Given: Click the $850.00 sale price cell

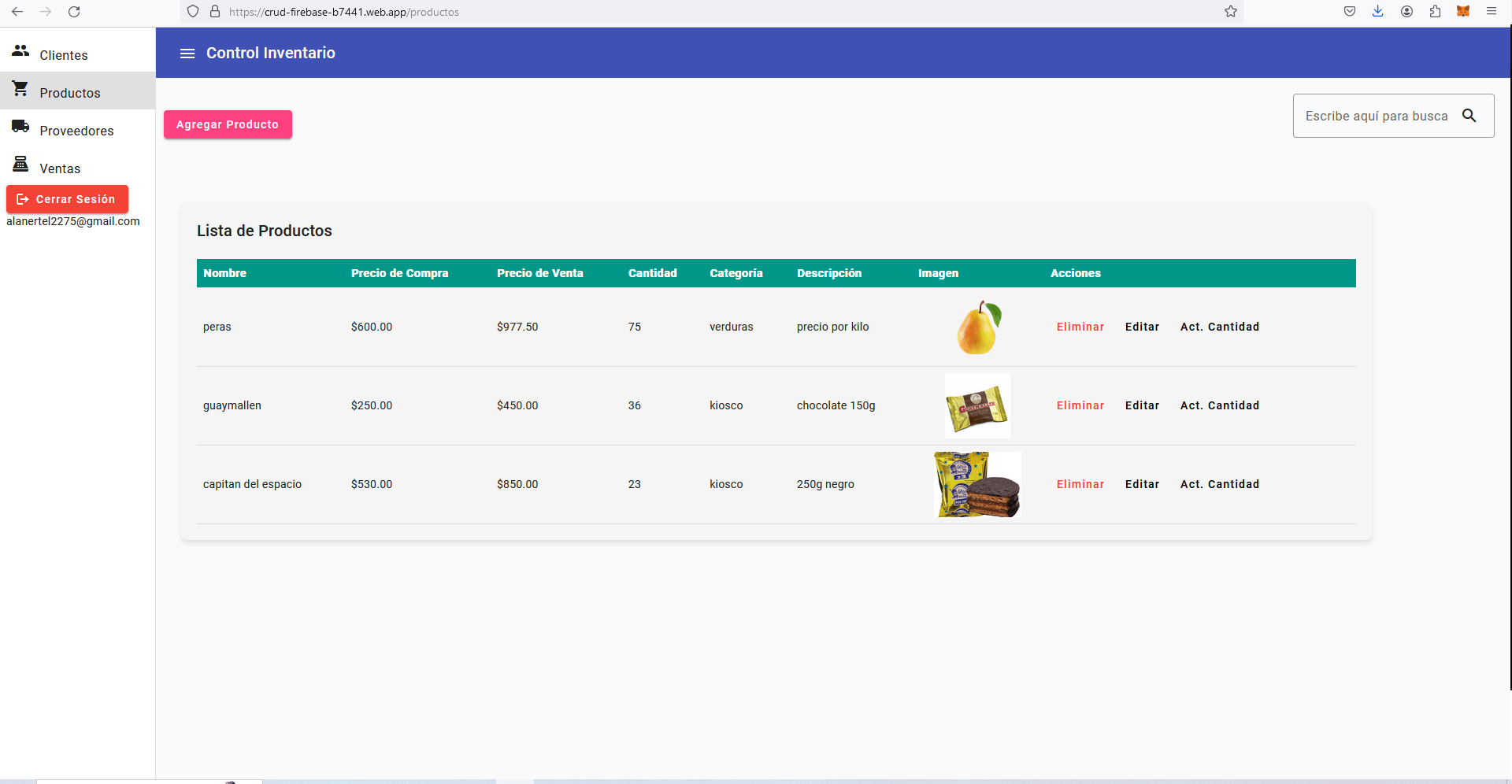Looking at the screenshot, I should [517, 484].
